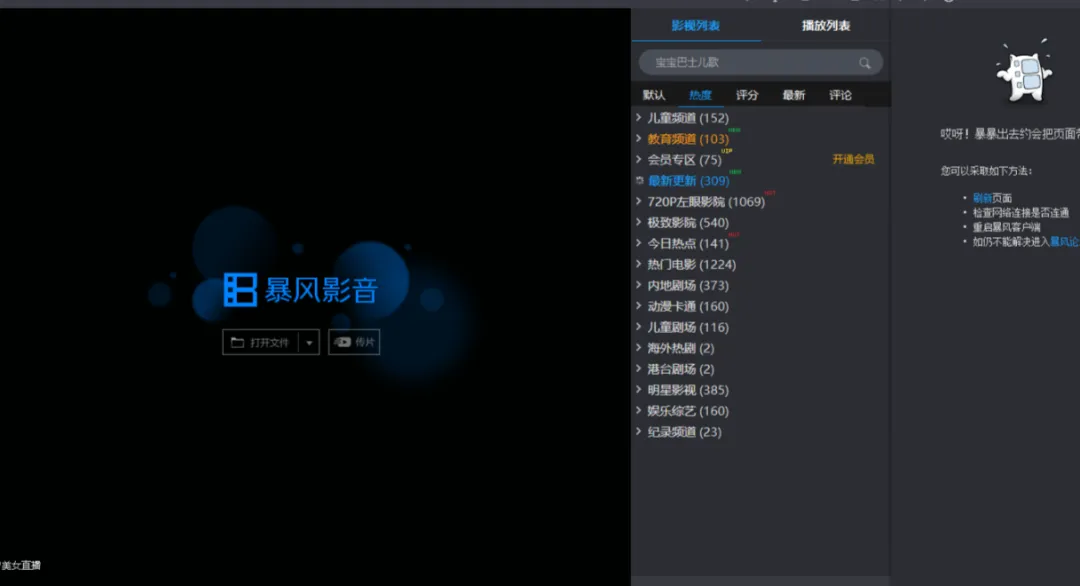Viewport: 1080px width, 586px height.
Task: Select the 纪录频道 (23) row text
Action: (x=684, y=432)
